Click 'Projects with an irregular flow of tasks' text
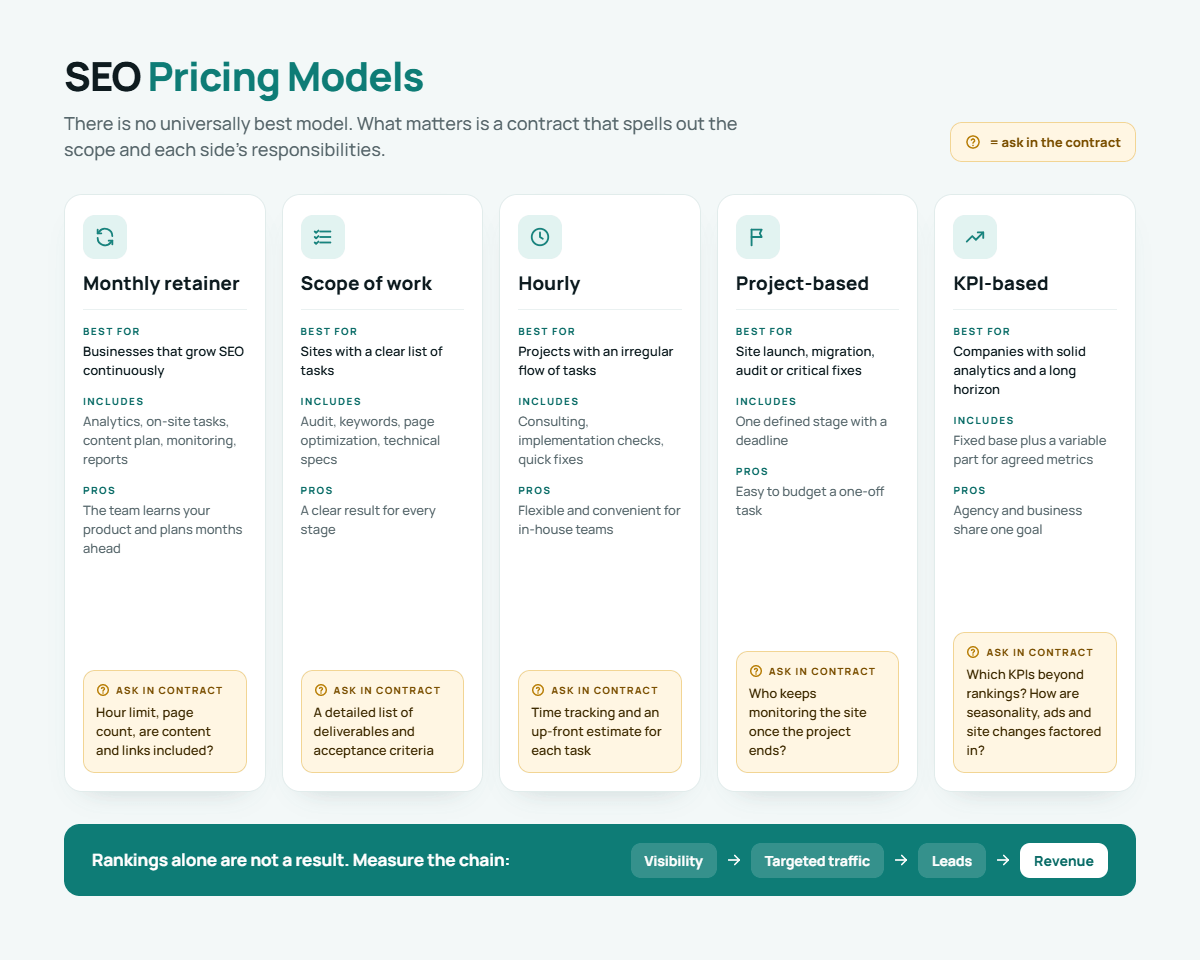This screenshot has height=960, width=1200. pyautogui.click(x=596, y=361)
